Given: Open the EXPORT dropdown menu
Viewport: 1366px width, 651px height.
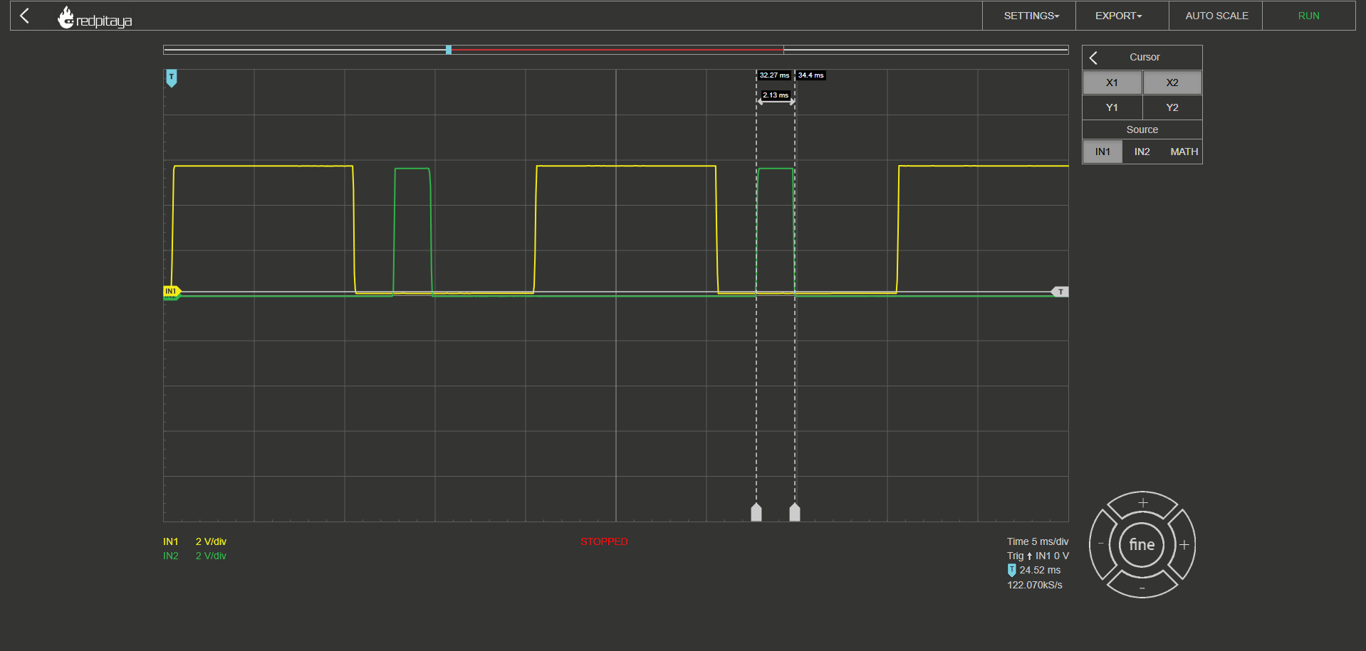Looking at the screenshot, I should pos(1120,16).
